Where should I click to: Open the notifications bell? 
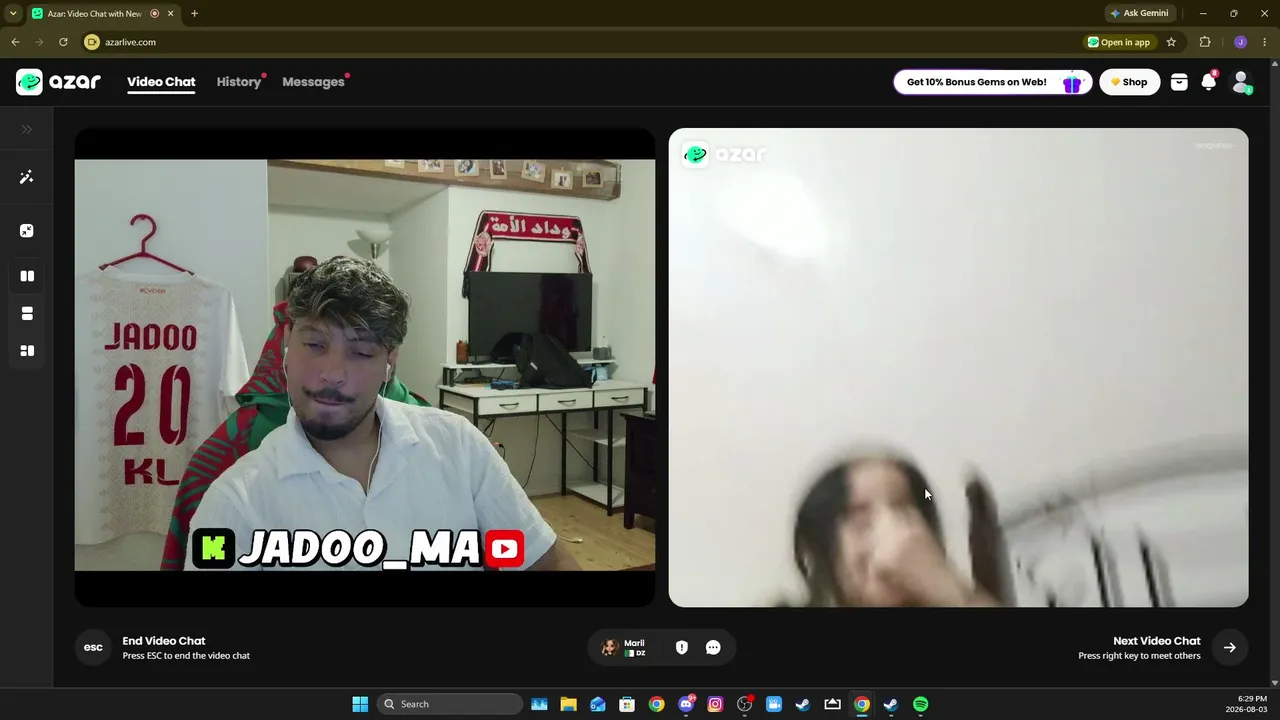coord(1209,82)
